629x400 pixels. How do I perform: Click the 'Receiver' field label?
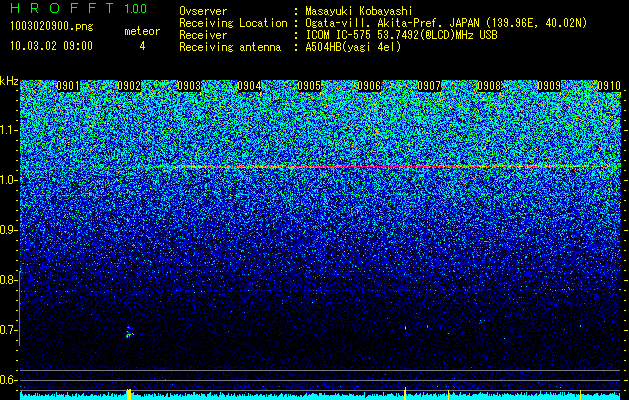click(x=203, y=35)
